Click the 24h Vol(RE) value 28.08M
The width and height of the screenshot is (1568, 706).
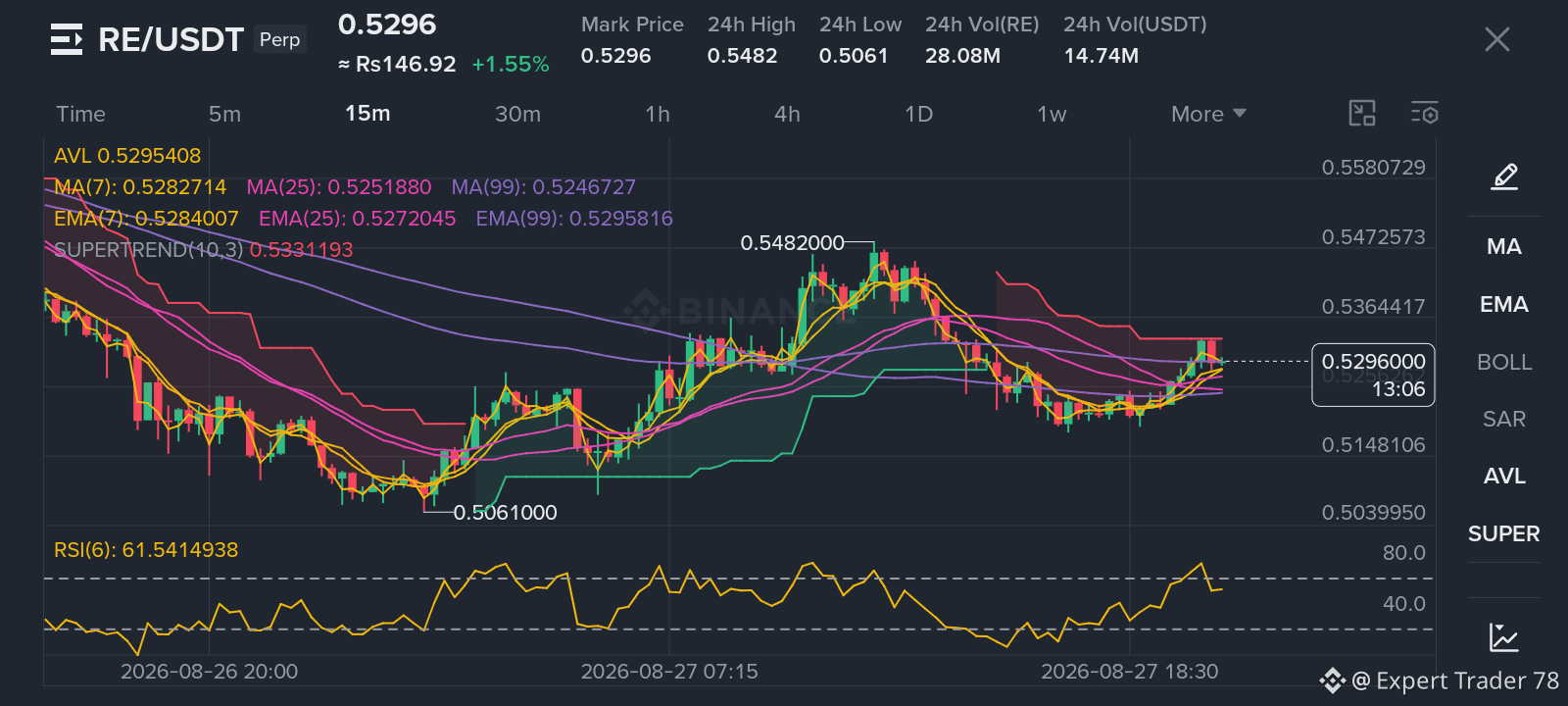(x=962, y=56)
